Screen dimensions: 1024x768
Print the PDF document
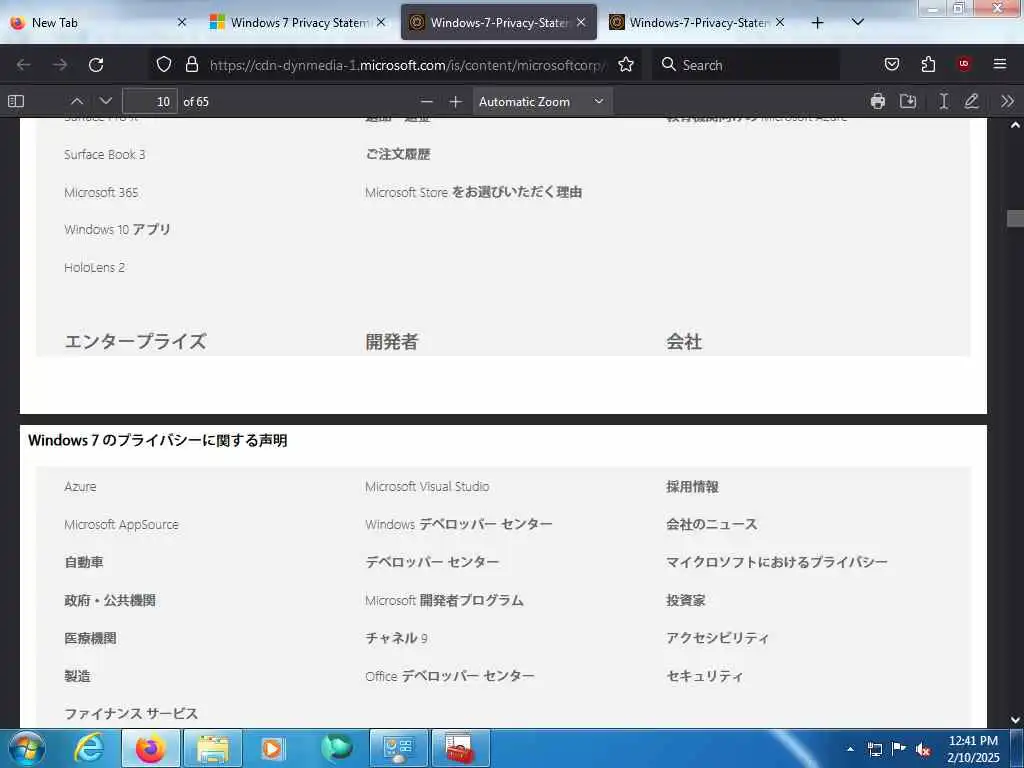(878, 101)
